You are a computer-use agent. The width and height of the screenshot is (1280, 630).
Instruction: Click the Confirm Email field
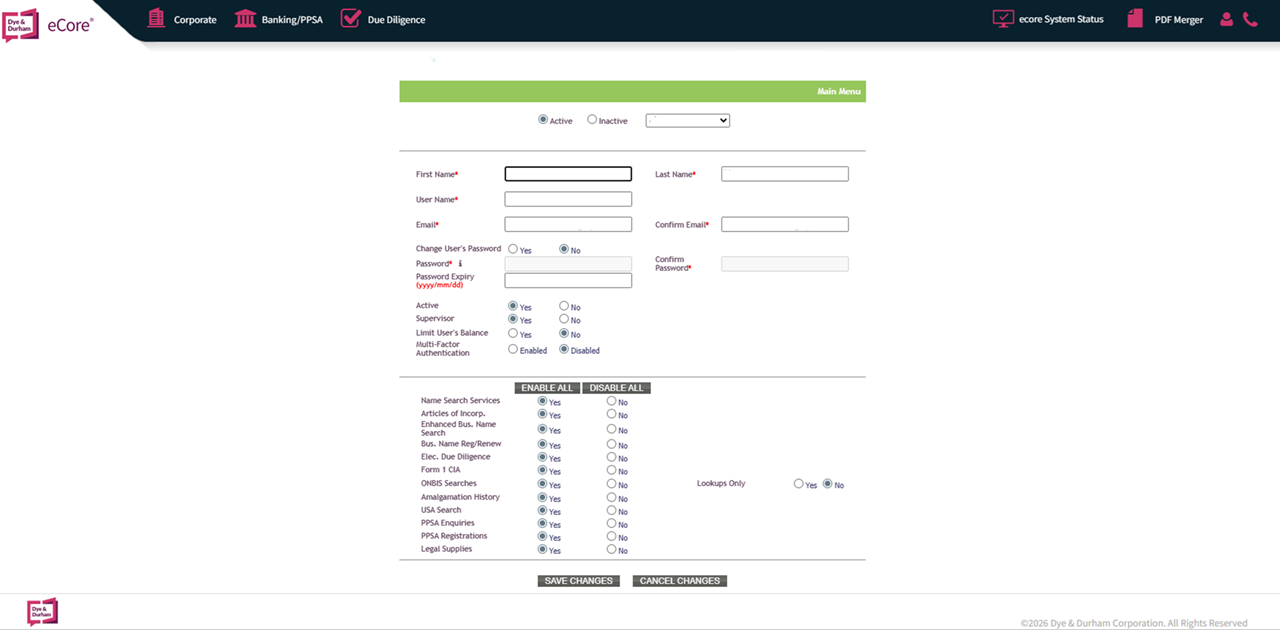click(785, 224)
